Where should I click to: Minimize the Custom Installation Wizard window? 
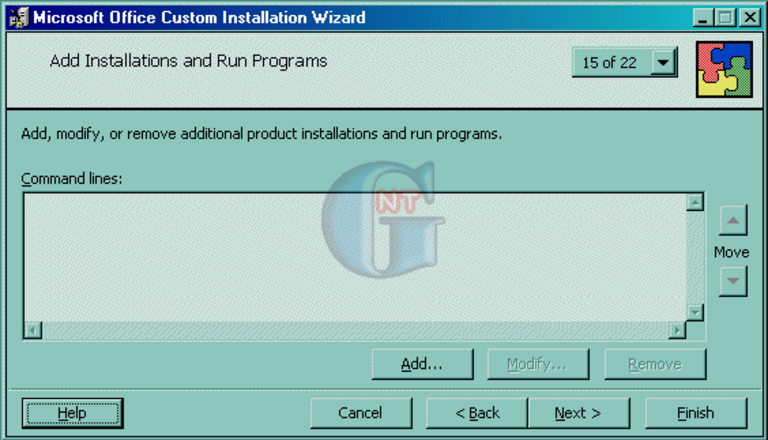tap(702, 18)
